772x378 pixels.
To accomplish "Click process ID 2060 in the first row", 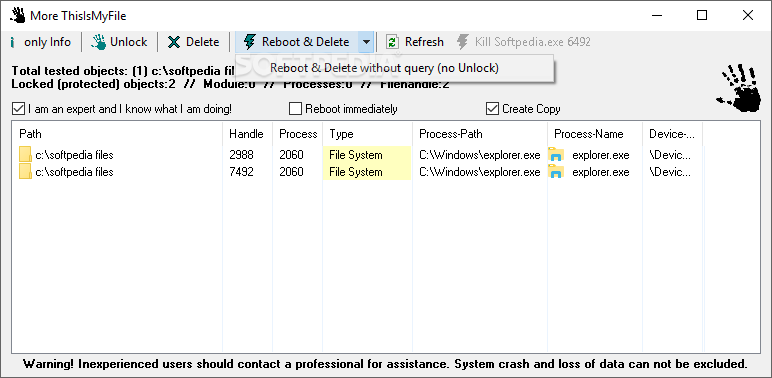I will (291, 155).
